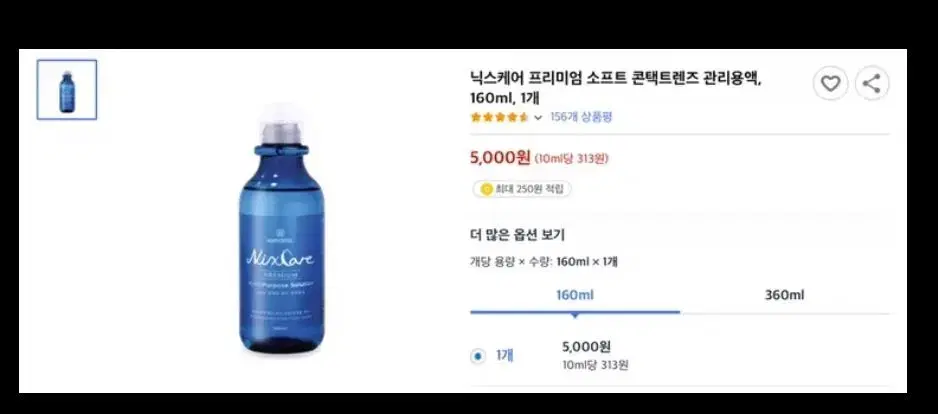Click the star rating icons
The image size is (938, 414).
(x=500, y=117)
